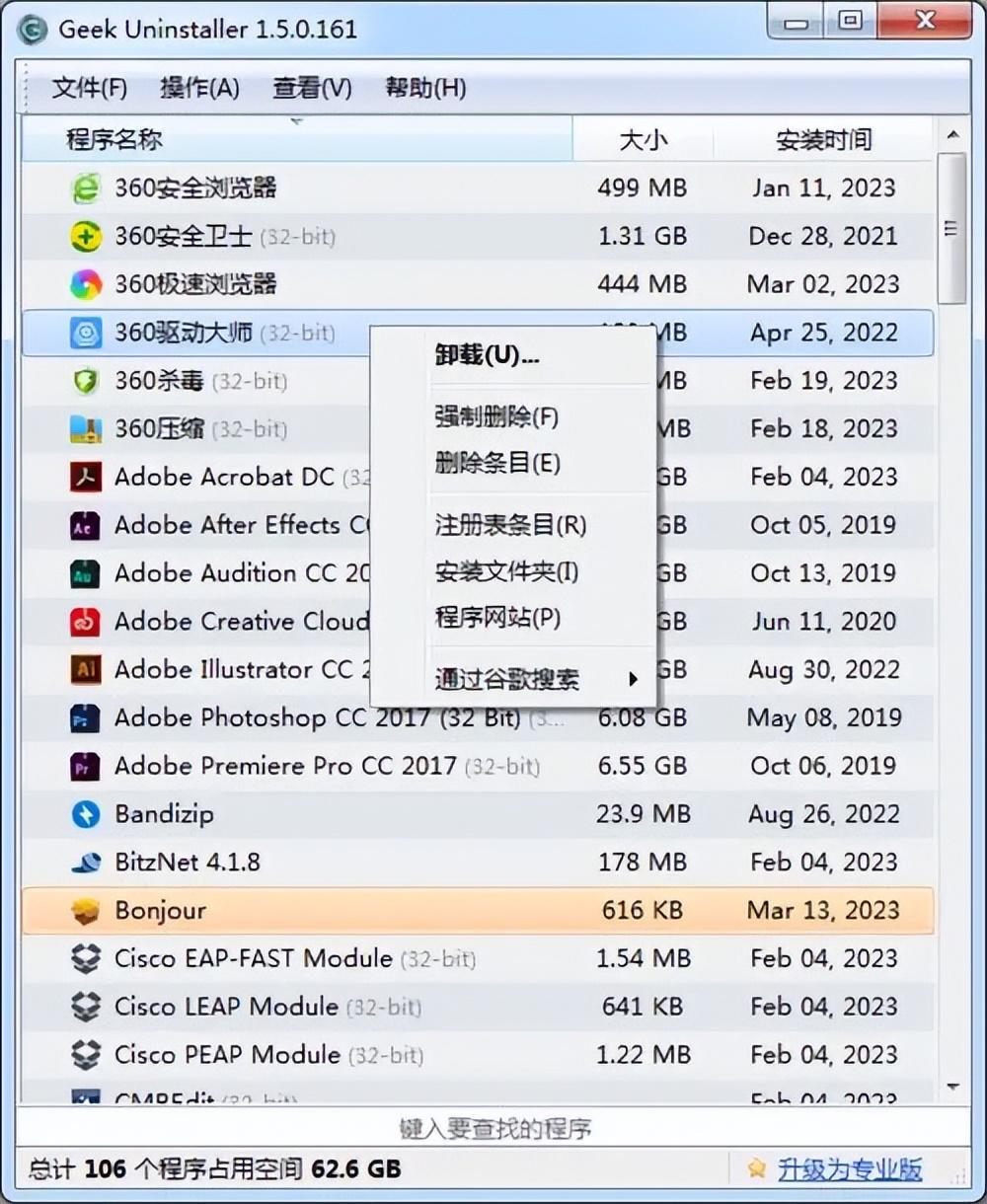Click the 360安全卫士 green plus icon
The height and width of the screenshot is (1204, 987).
[86, 236]
